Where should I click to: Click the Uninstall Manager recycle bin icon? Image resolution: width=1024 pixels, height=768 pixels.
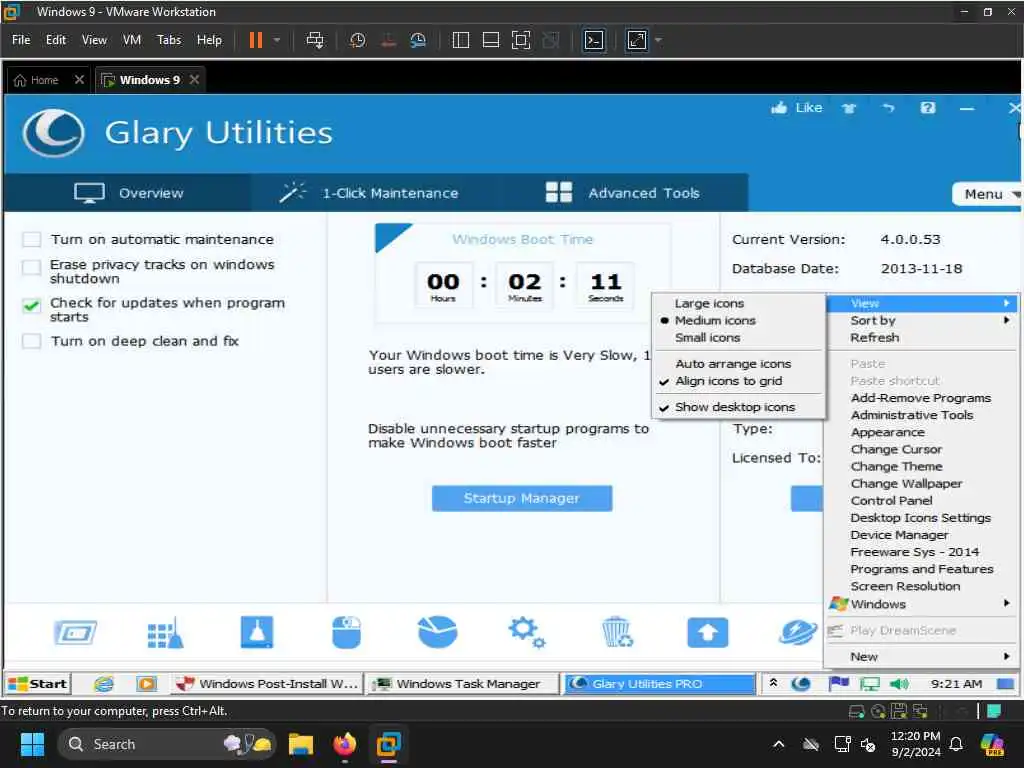[x=616, y=632]
